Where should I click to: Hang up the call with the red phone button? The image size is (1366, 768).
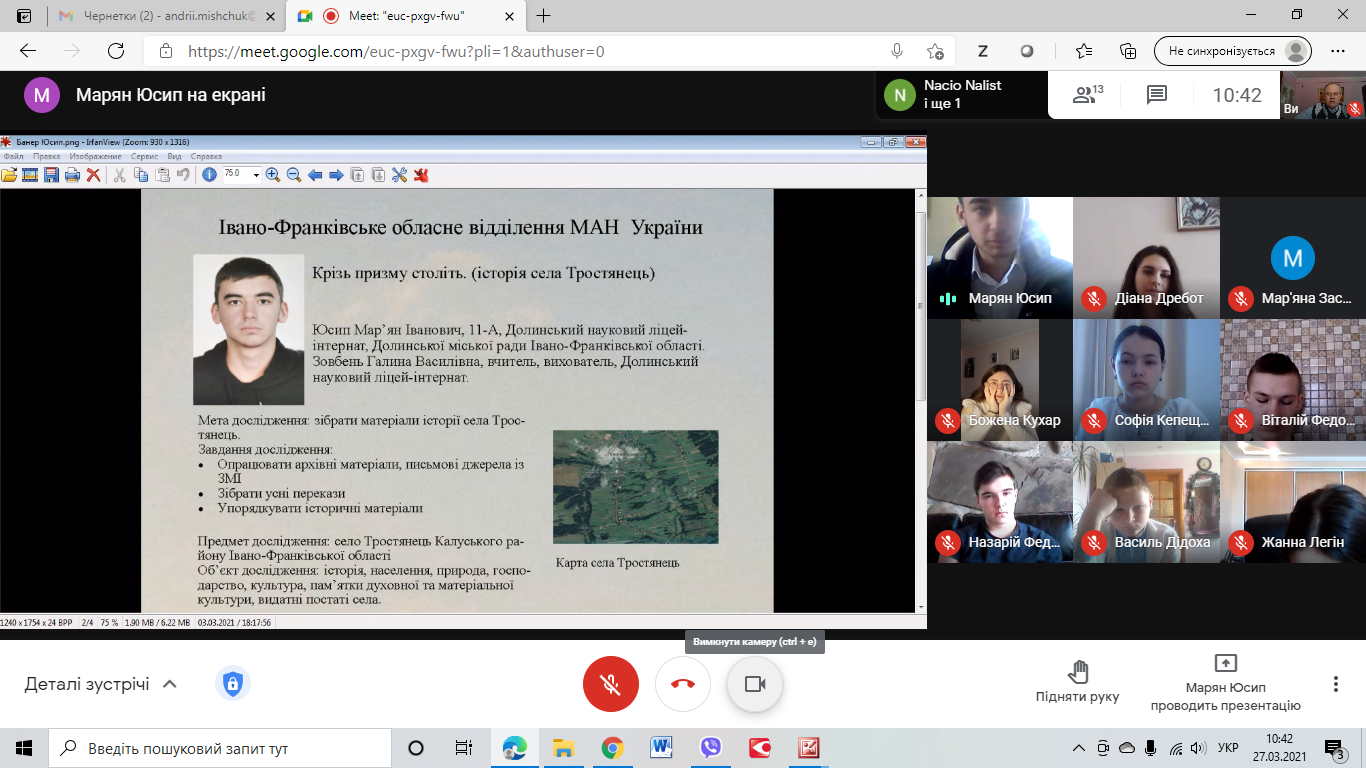(x=683, y=684)
